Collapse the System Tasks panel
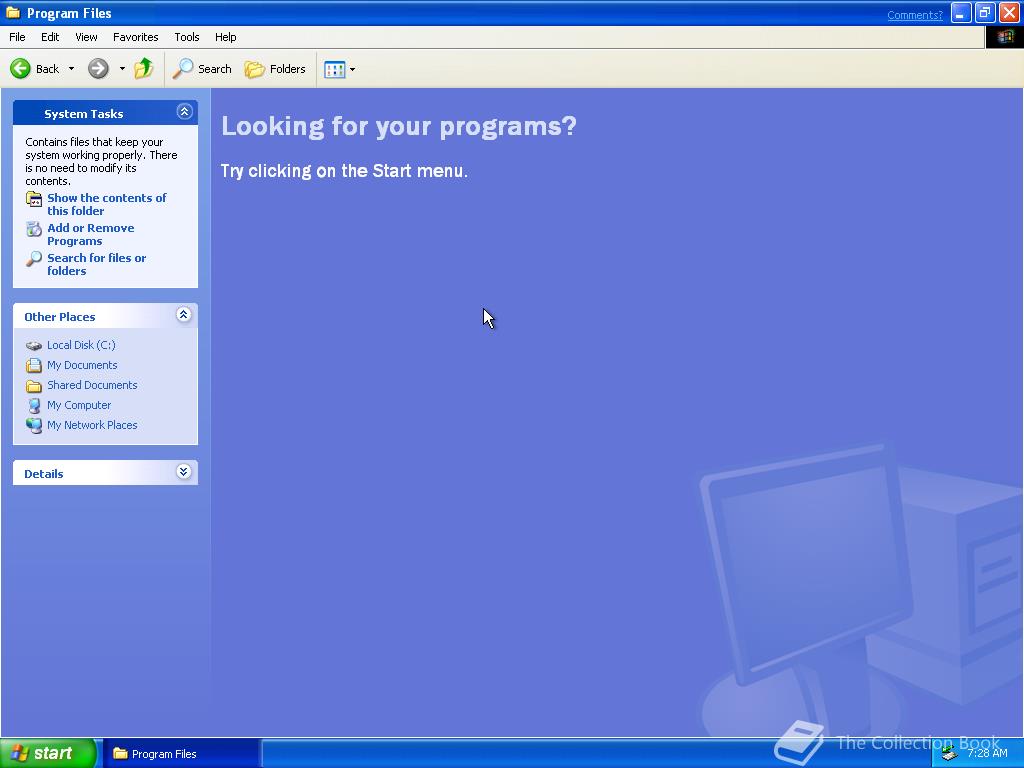Image resolution: width=1024 pixels, height=768 pixels. pyautogui.click(x=184, y=112)
